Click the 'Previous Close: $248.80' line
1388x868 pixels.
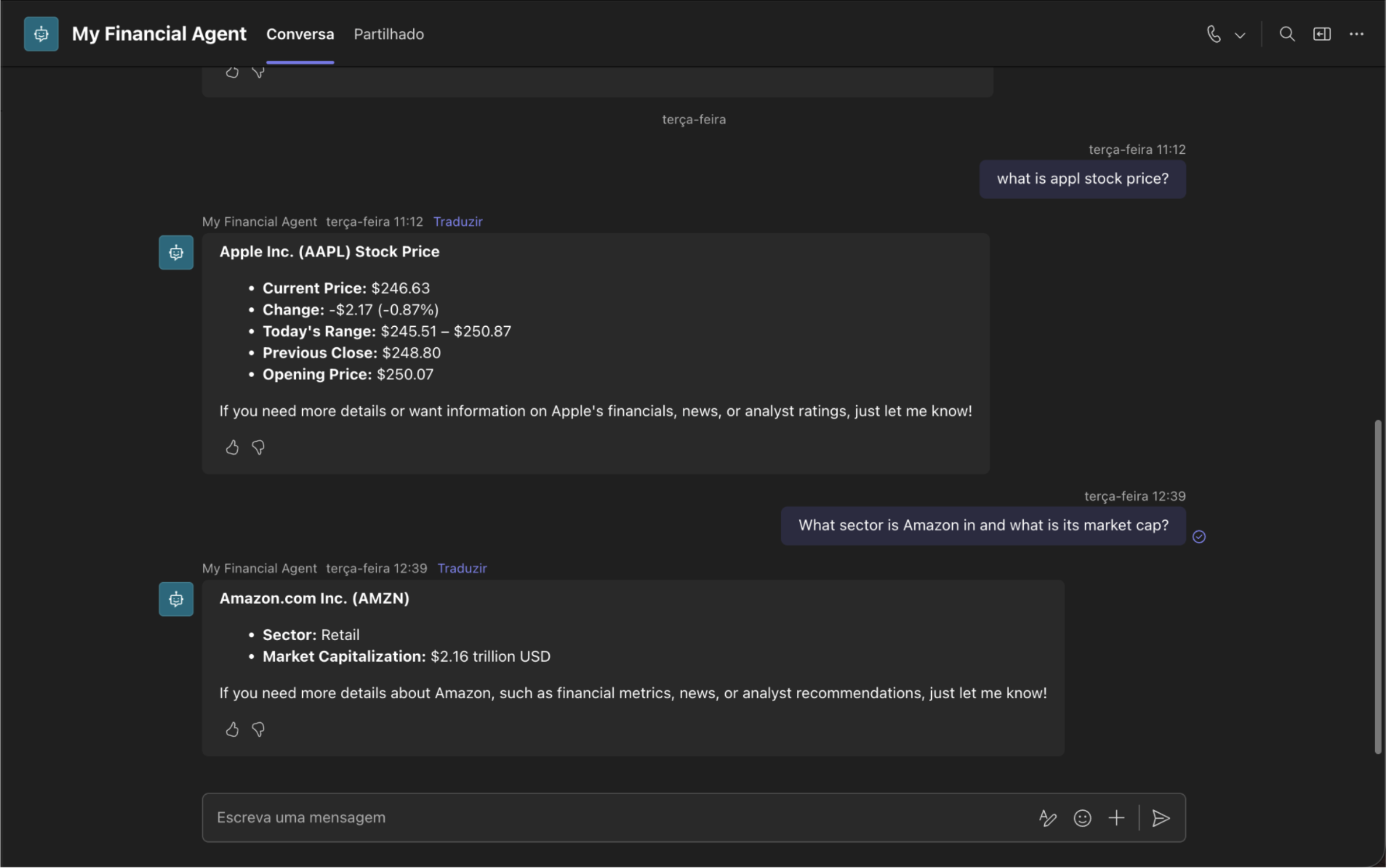(x=352, y=353)
